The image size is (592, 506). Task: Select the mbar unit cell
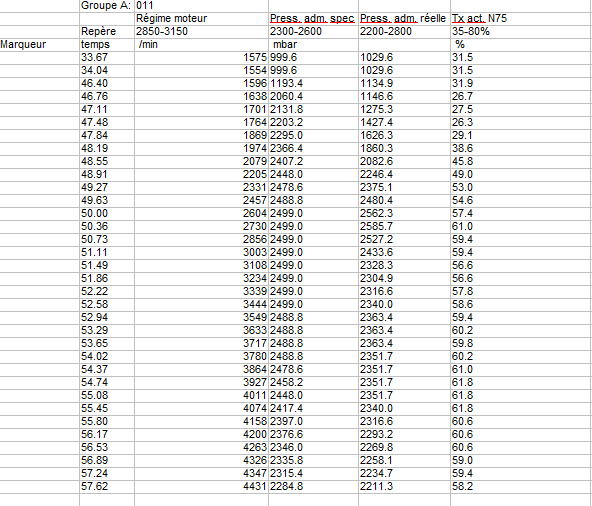pos(313,45)
